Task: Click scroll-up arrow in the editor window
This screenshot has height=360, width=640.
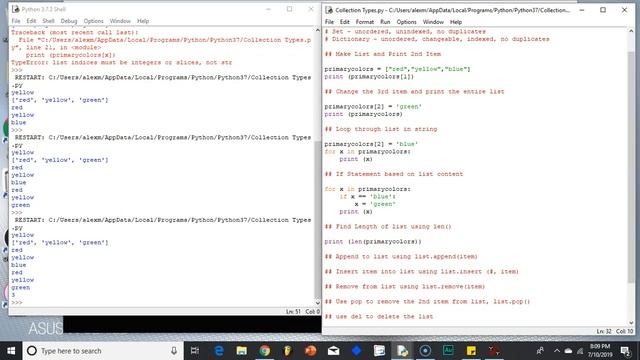Action: pyautogui.click(x=631, y=31)
